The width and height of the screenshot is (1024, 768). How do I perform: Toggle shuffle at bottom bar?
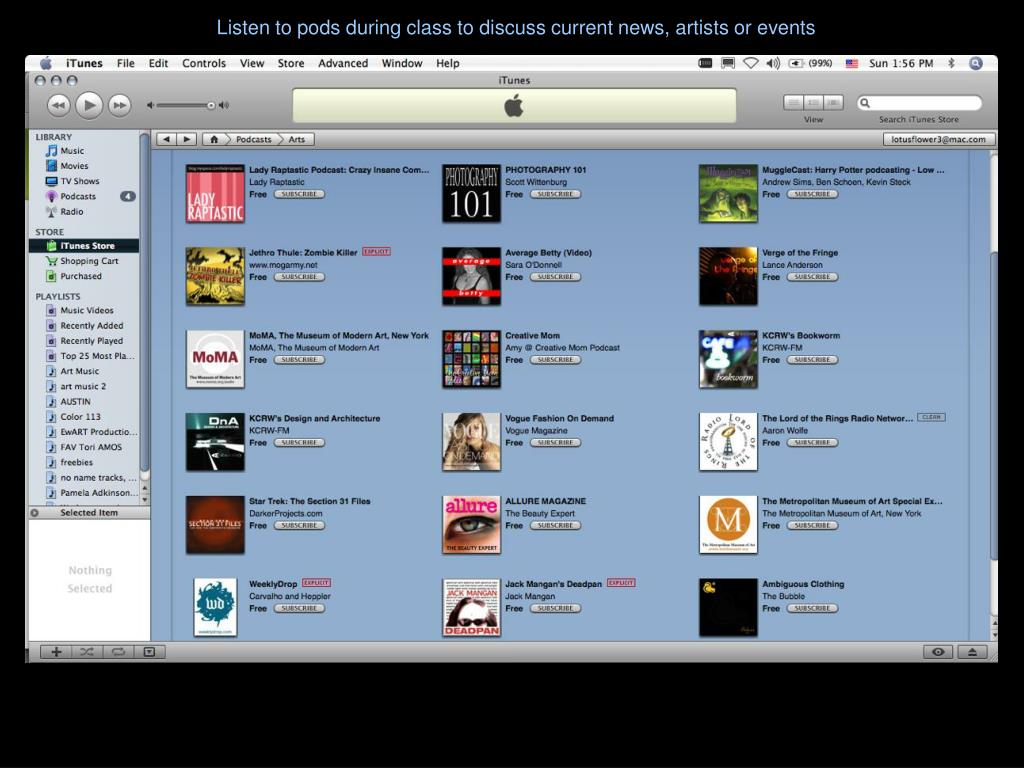(x=86, y=652)
